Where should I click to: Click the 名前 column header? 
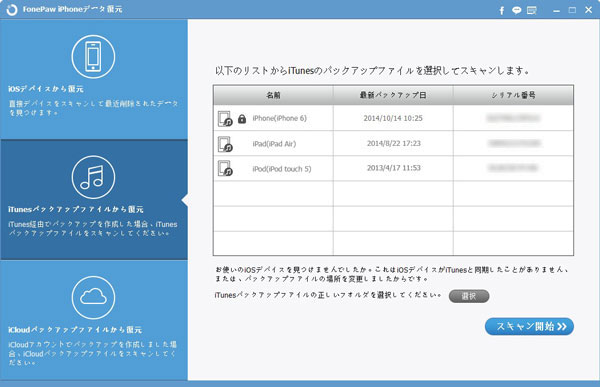[x=273, y=95]
